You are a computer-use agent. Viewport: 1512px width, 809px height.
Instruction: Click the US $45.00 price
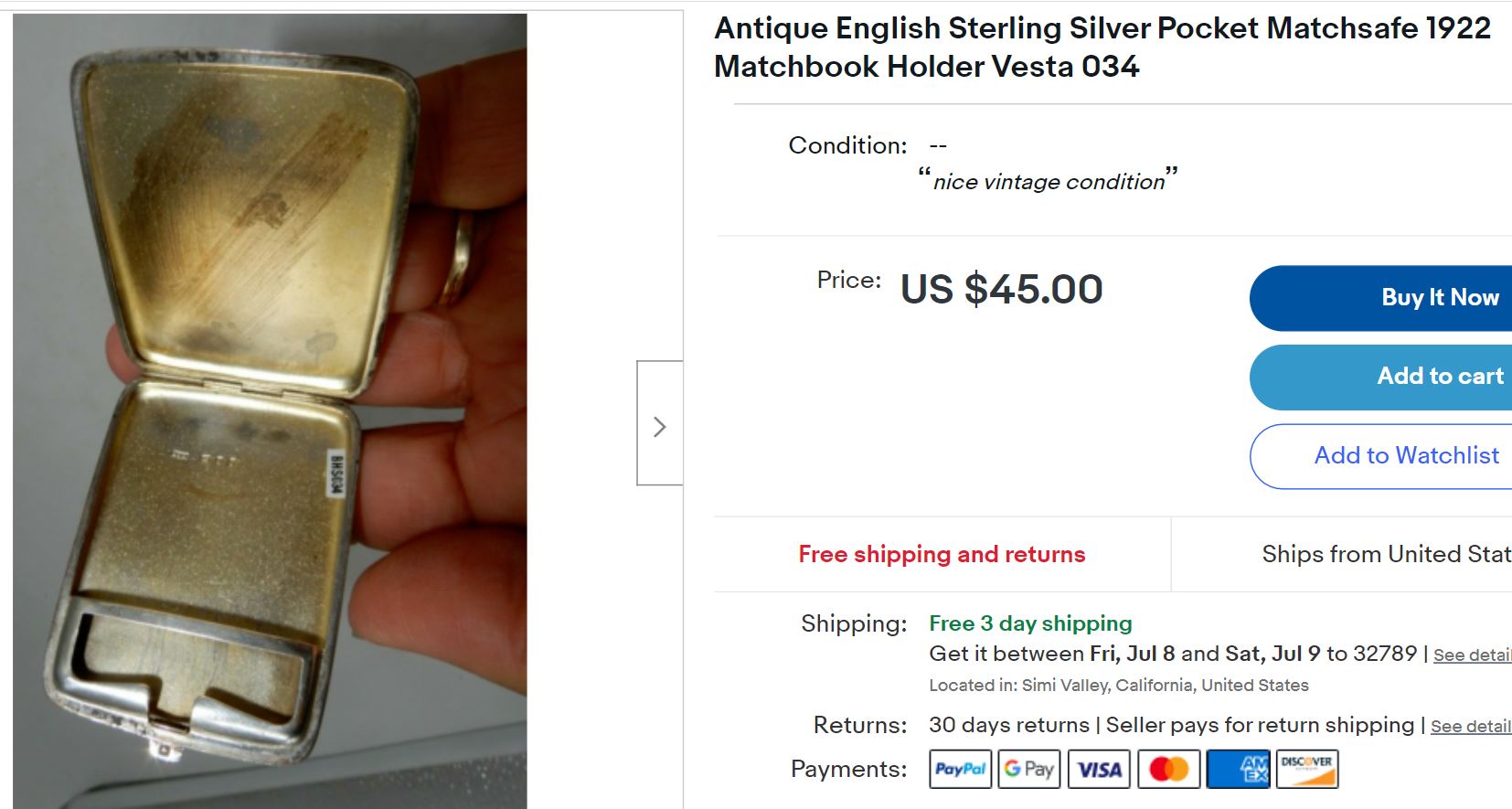click(x=1001, y=290)
